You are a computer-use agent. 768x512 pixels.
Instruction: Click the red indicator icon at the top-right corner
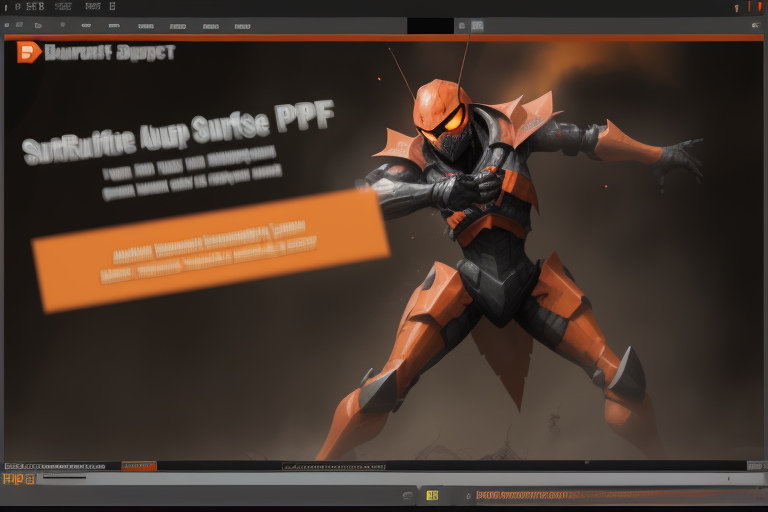[750, 7]
